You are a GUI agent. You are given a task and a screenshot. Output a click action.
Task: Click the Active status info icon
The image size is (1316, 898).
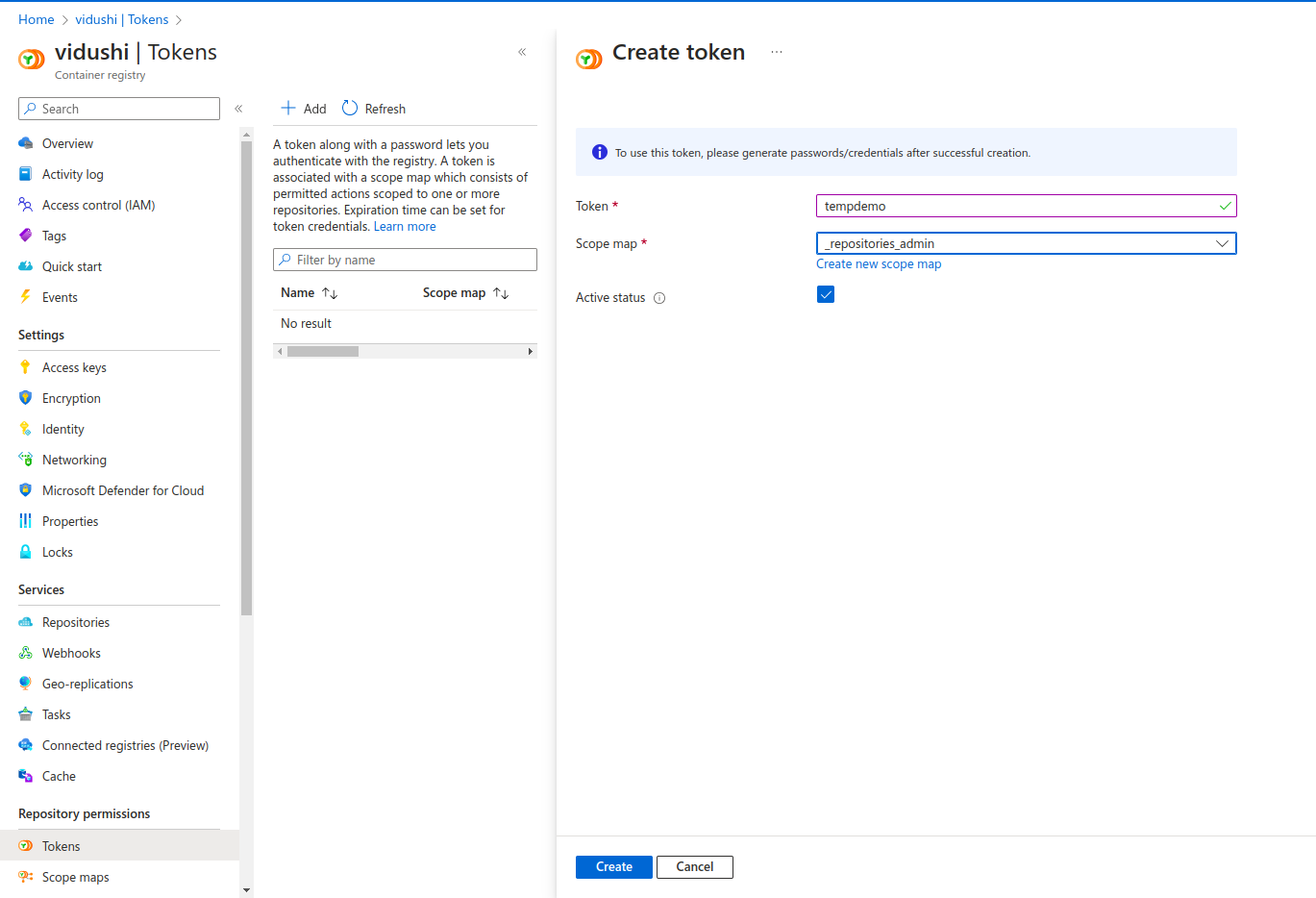[659, 298]
